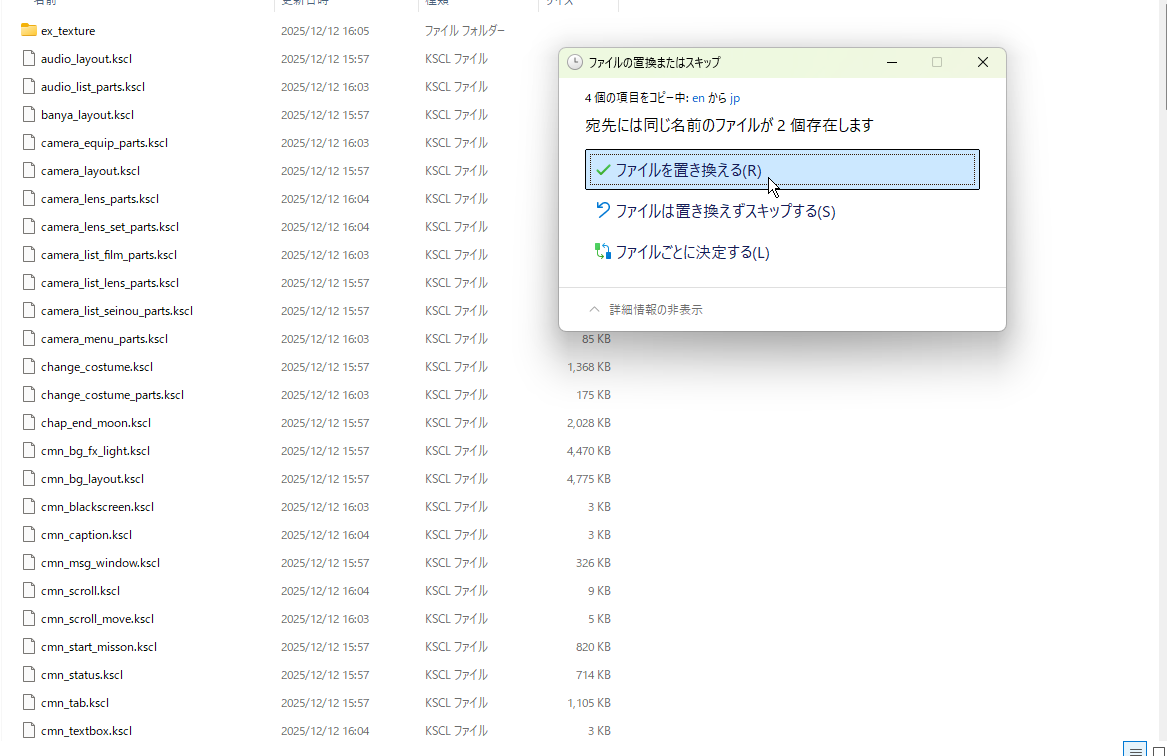Click the cmn_textbox.kscl file icon
This screenshot has width=1167, height=756.
29,731
